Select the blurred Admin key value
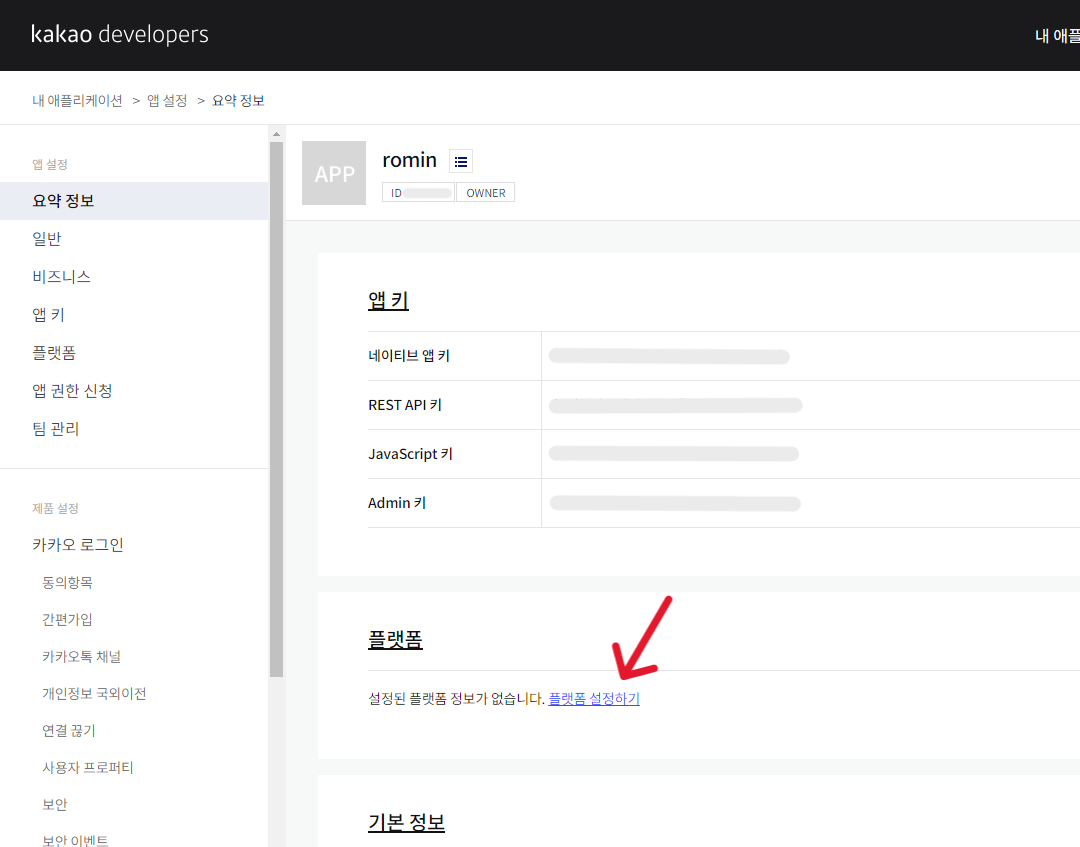Viewport: 1080px width, 847px height. tap(675, 503)
